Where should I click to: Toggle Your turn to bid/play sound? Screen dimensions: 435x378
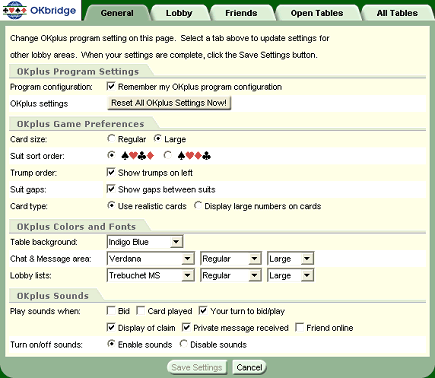tap(203, 311)
